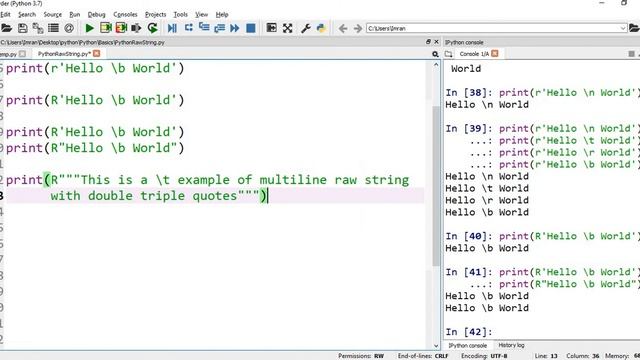This screenshot has width=640, height=360.
Task: Continue debug execution
Action: pyautogui.click(x=235, y=28)
